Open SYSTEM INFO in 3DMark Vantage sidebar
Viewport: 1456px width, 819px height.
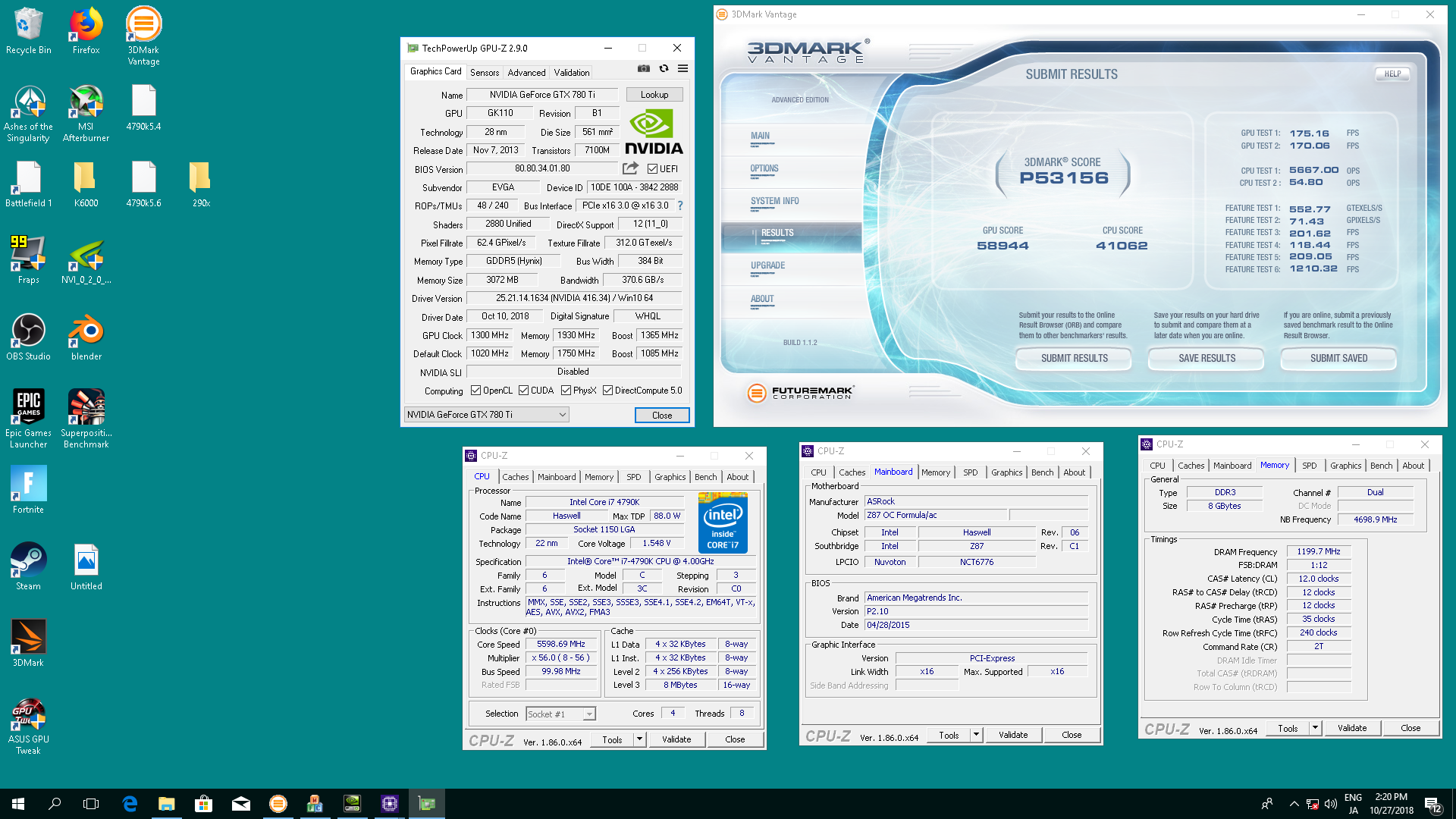[774, 201]
